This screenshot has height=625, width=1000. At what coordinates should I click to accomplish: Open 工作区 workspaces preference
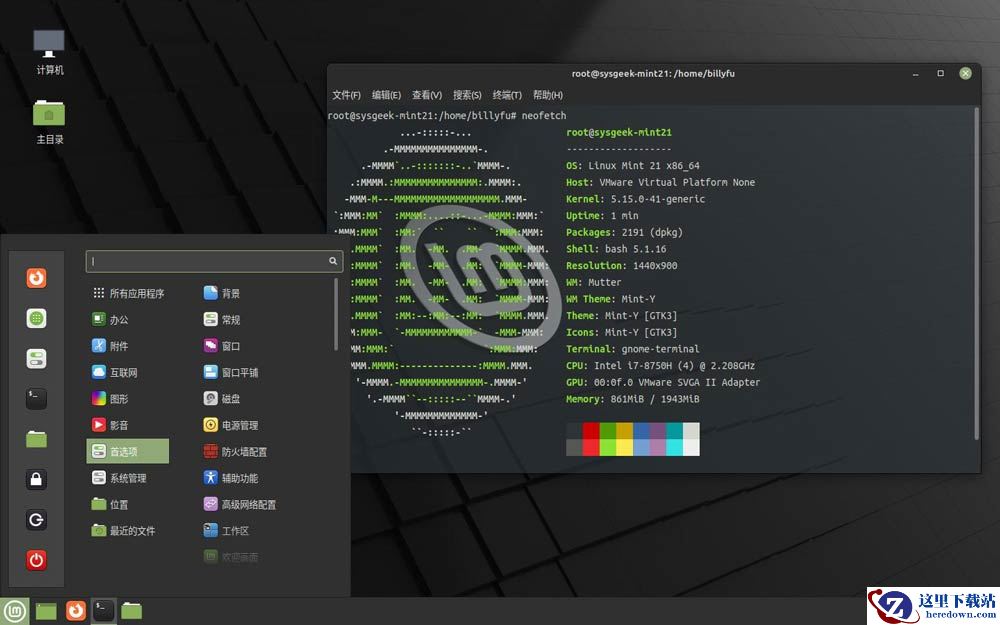tap(226, 531)
